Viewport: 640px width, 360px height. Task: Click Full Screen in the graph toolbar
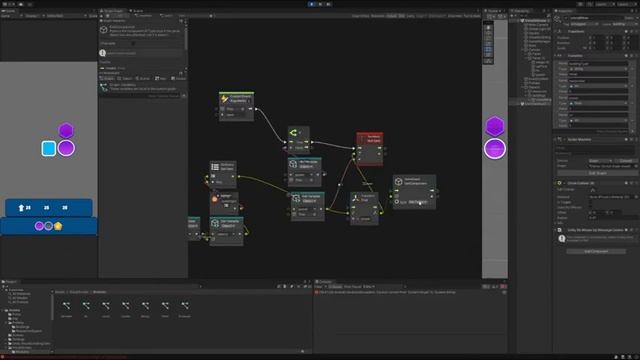pyautogui.click(x=471, y=16)
